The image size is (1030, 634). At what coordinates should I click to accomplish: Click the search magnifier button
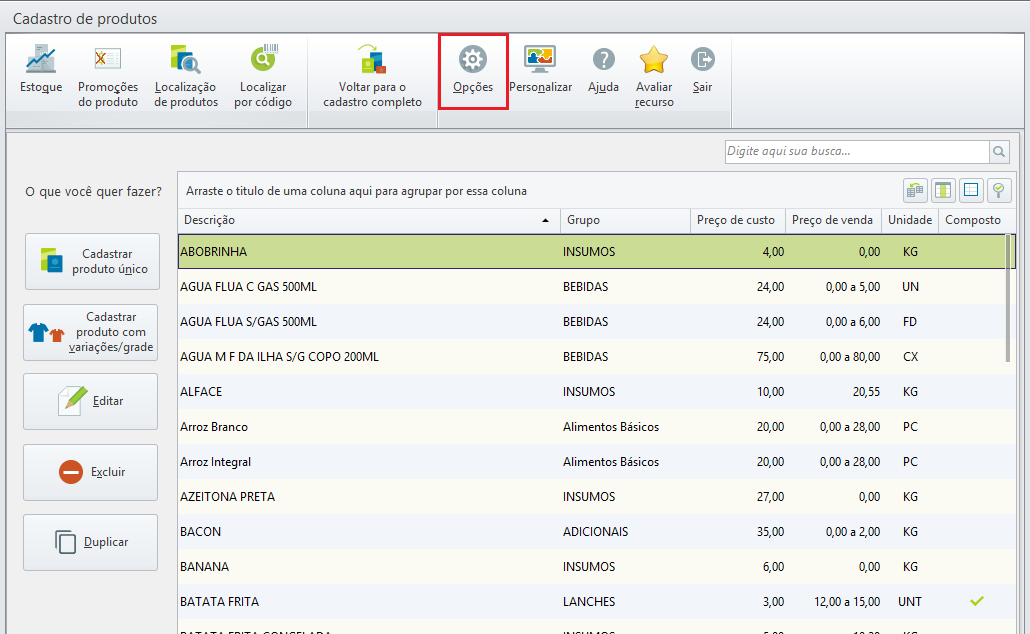click(x=999, y=152)
